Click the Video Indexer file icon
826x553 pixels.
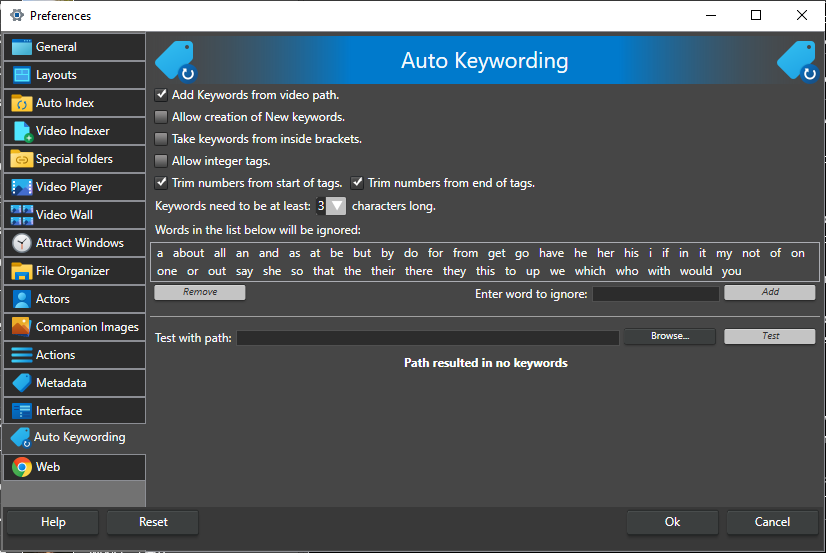[21, 131]
